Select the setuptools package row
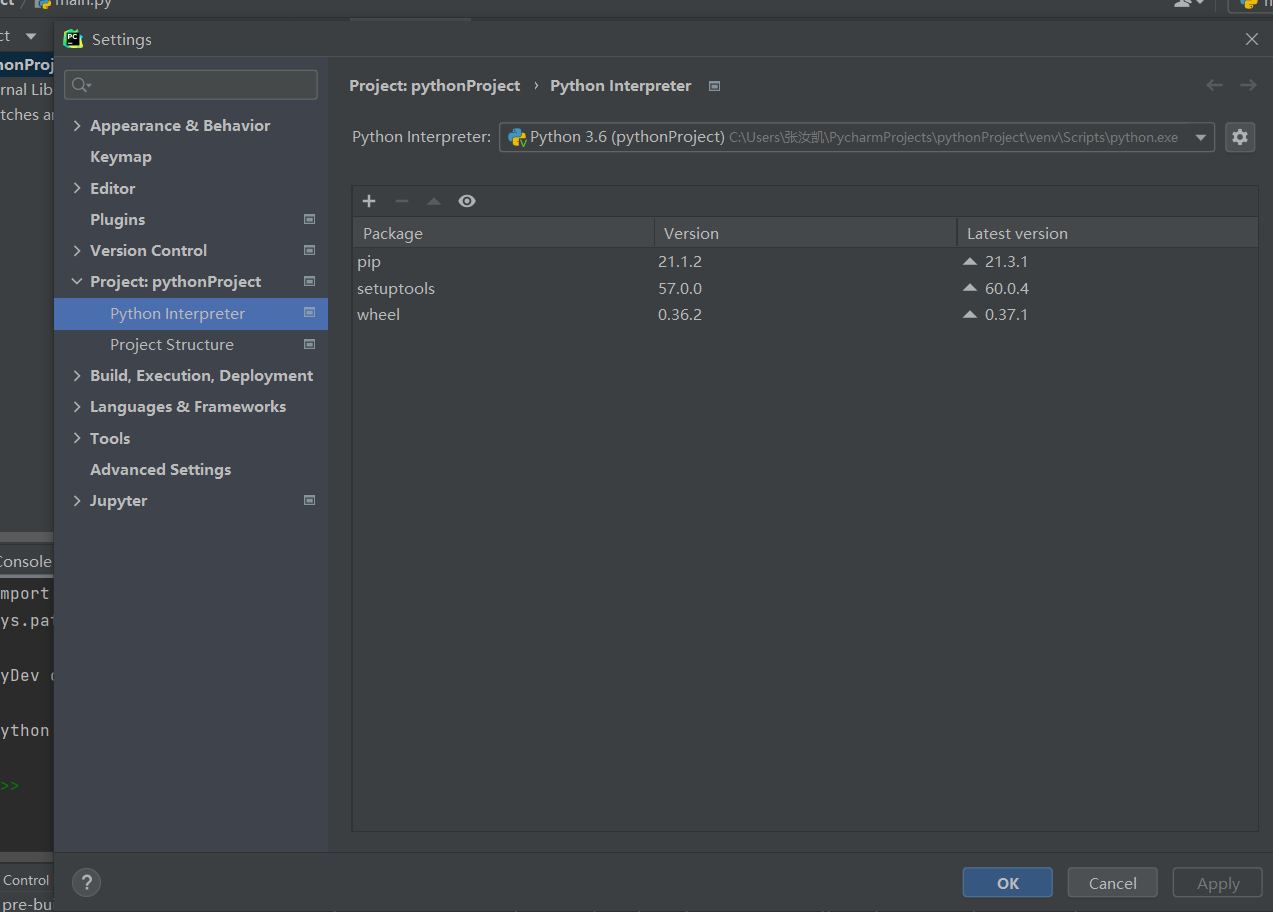 805,288
